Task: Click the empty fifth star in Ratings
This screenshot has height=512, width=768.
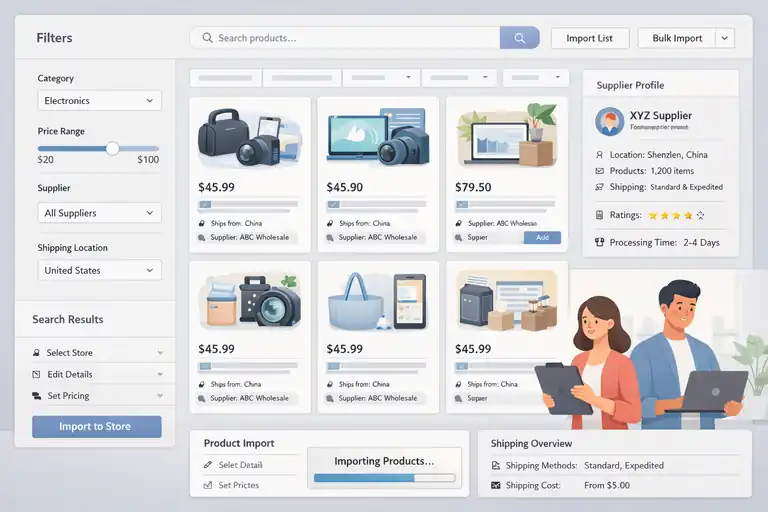Action: [x=700, y=215]
